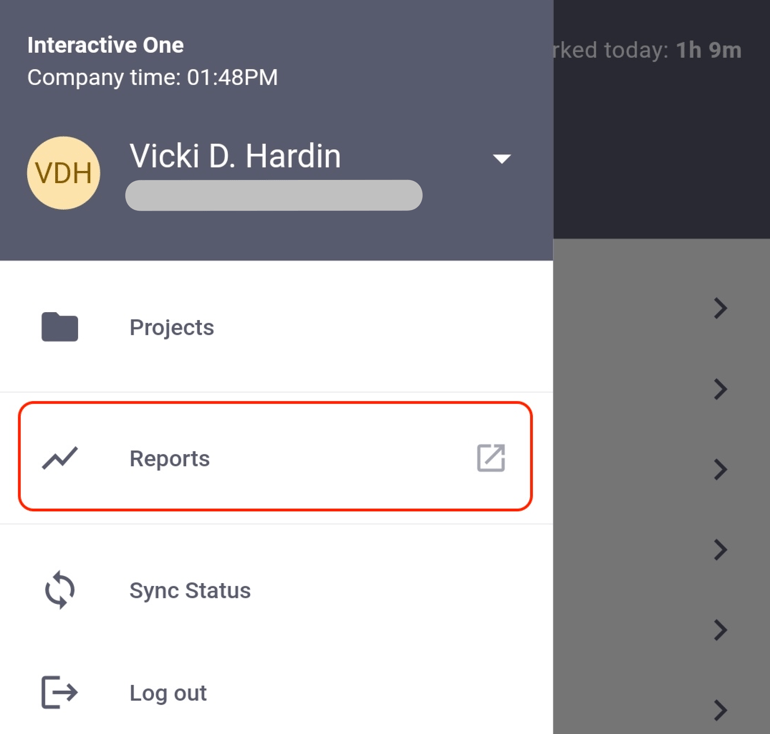Click the worked today 1h 9m text

(650, 50)
